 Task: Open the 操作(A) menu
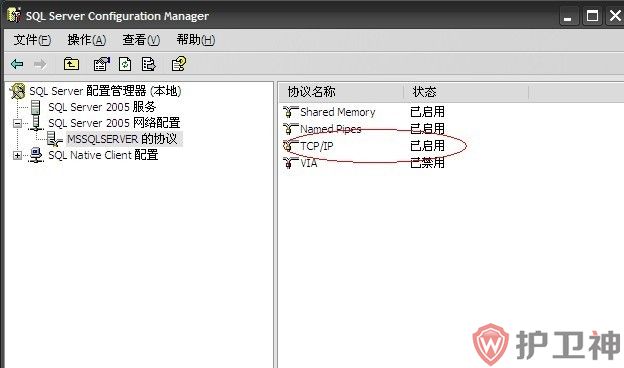pos(86,40)
